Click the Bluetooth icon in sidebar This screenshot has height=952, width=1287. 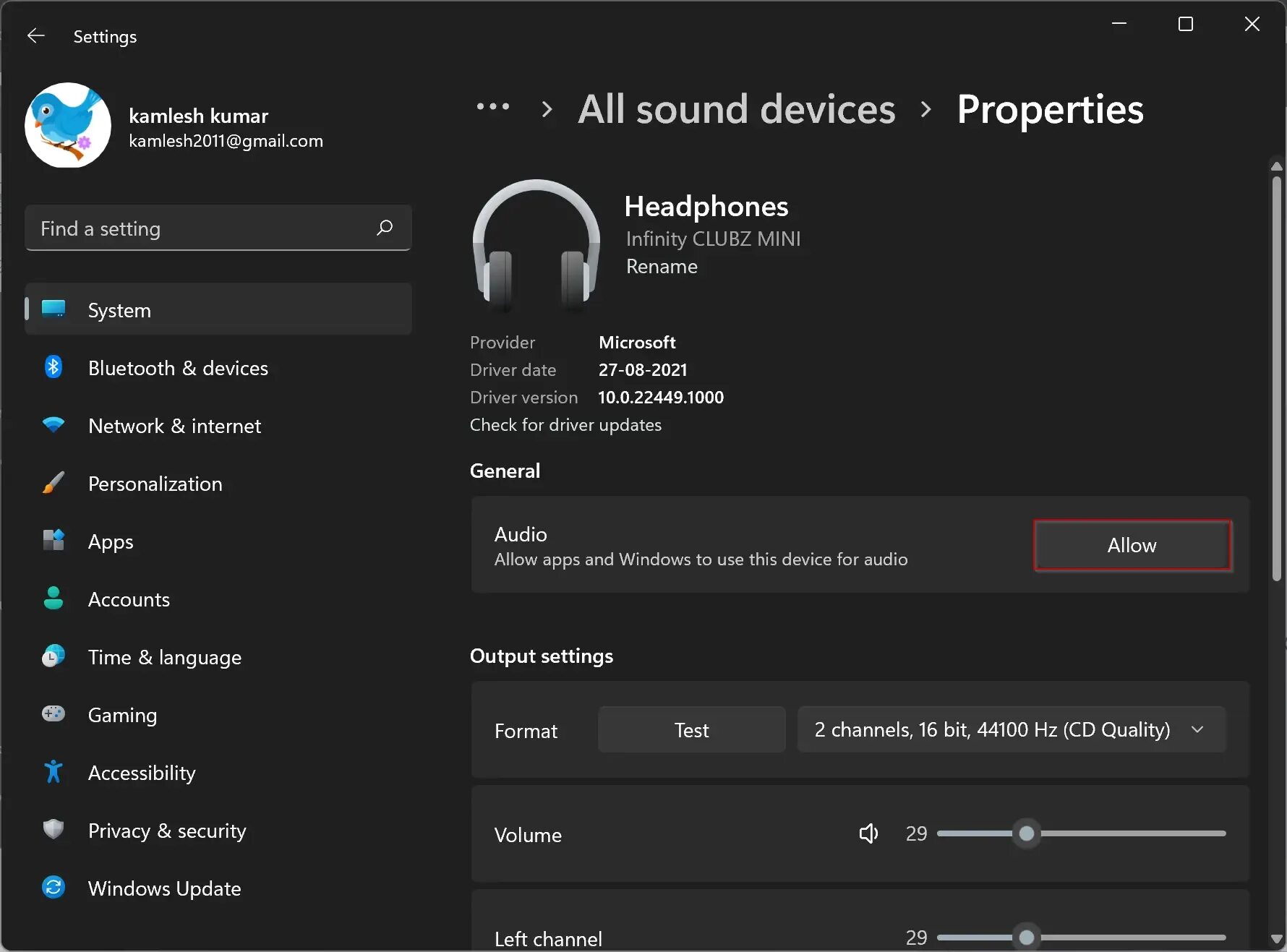pyautogui.click(x=54, y=367)
